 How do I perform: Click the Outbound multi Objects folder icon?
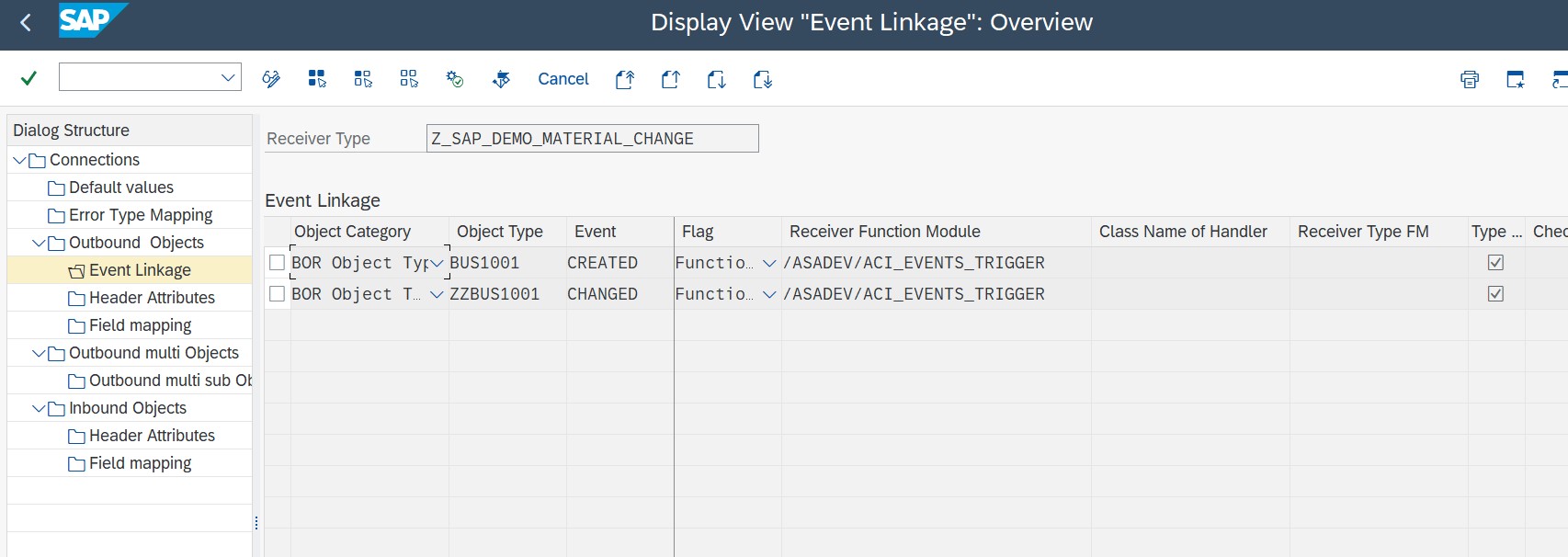[57, 354]
